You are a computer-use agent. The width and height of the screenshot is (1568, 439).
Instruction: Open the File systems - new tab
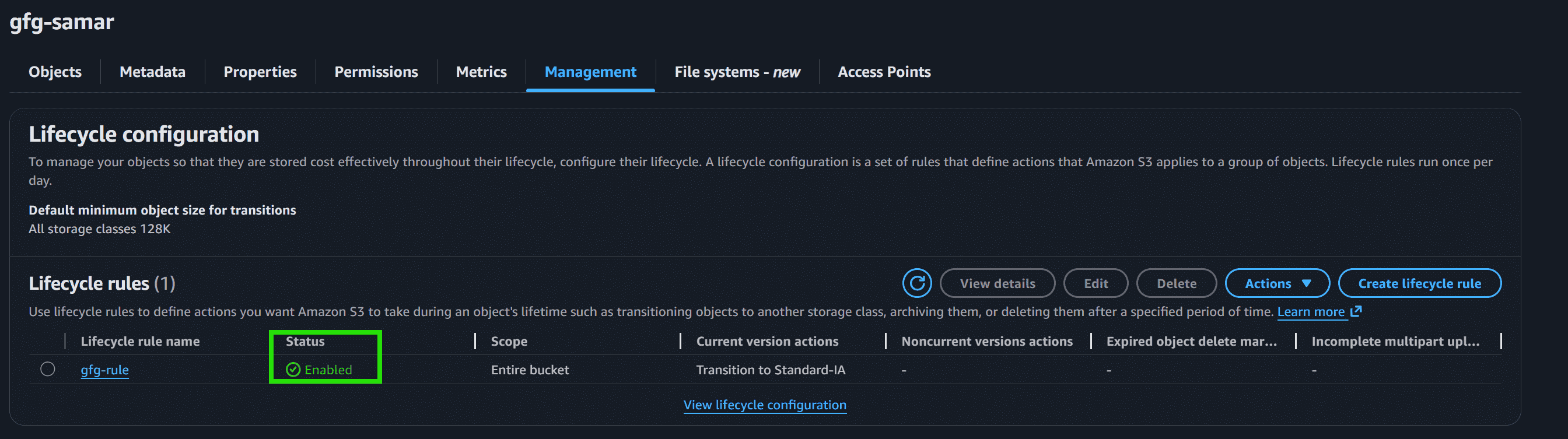click(737, 72)
